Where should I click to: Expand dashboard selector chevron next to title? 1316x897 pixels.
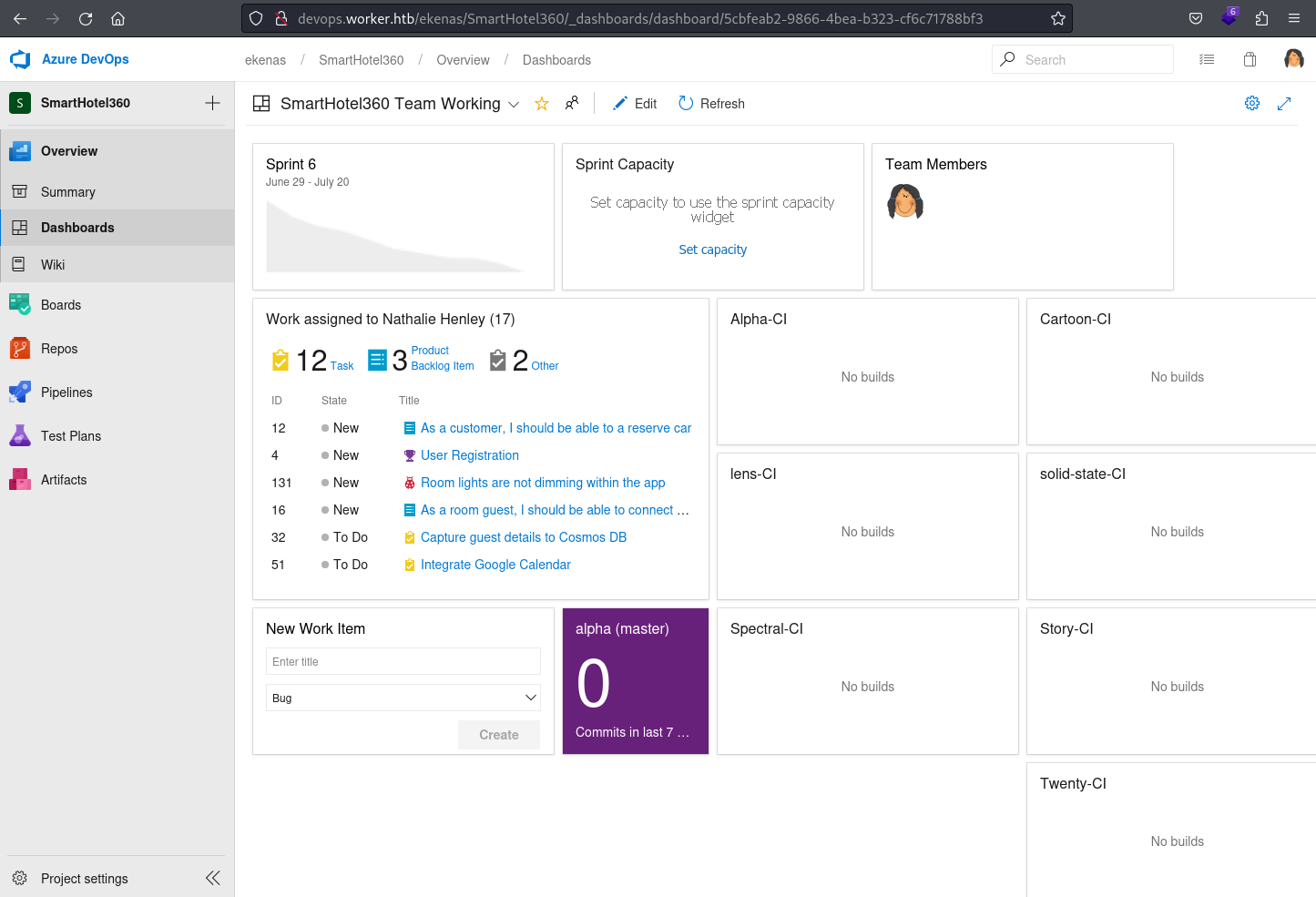click(x=514, y=104)
